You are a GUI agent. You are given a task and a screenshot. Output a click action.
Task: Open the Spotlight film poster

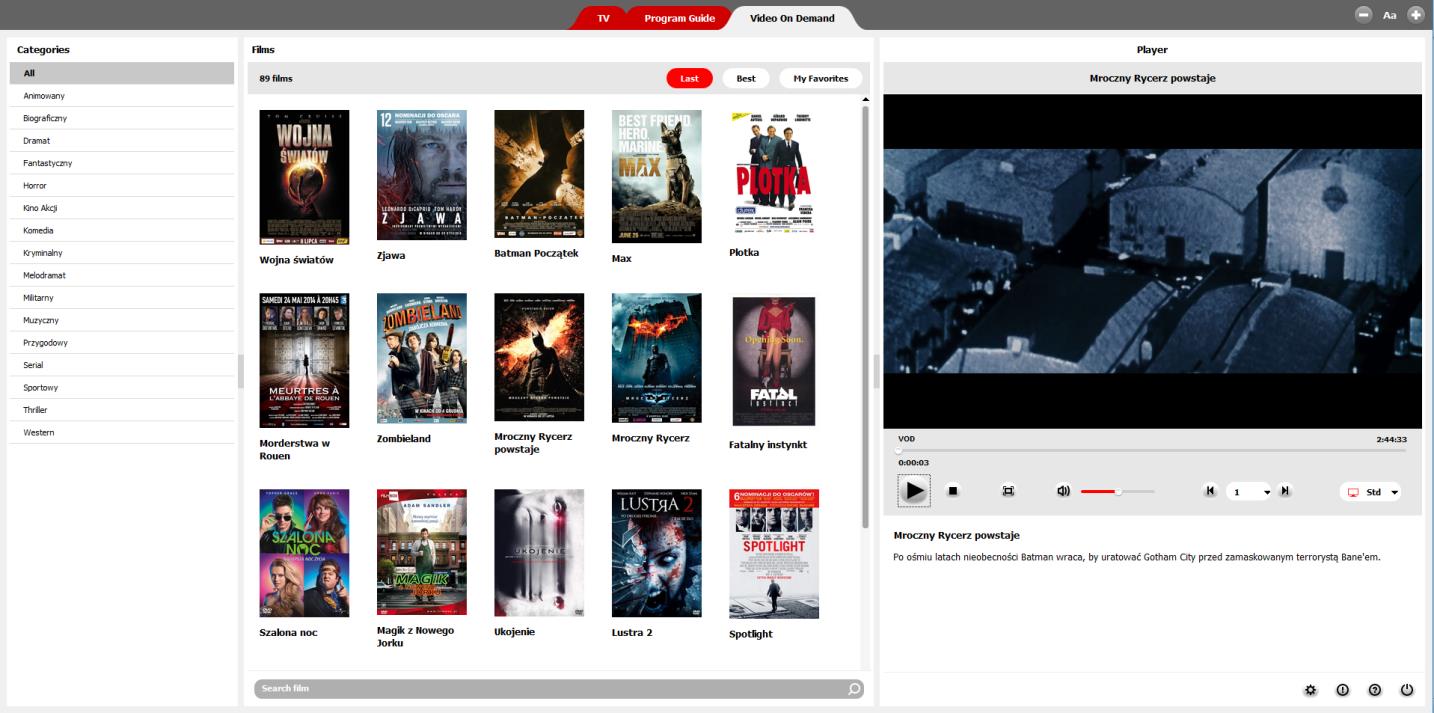point(774,554)
